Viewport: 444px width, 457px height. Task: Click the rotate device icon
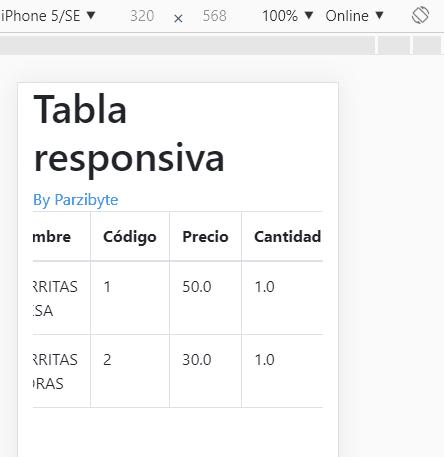pyautogui.click(x=420, y=16)
